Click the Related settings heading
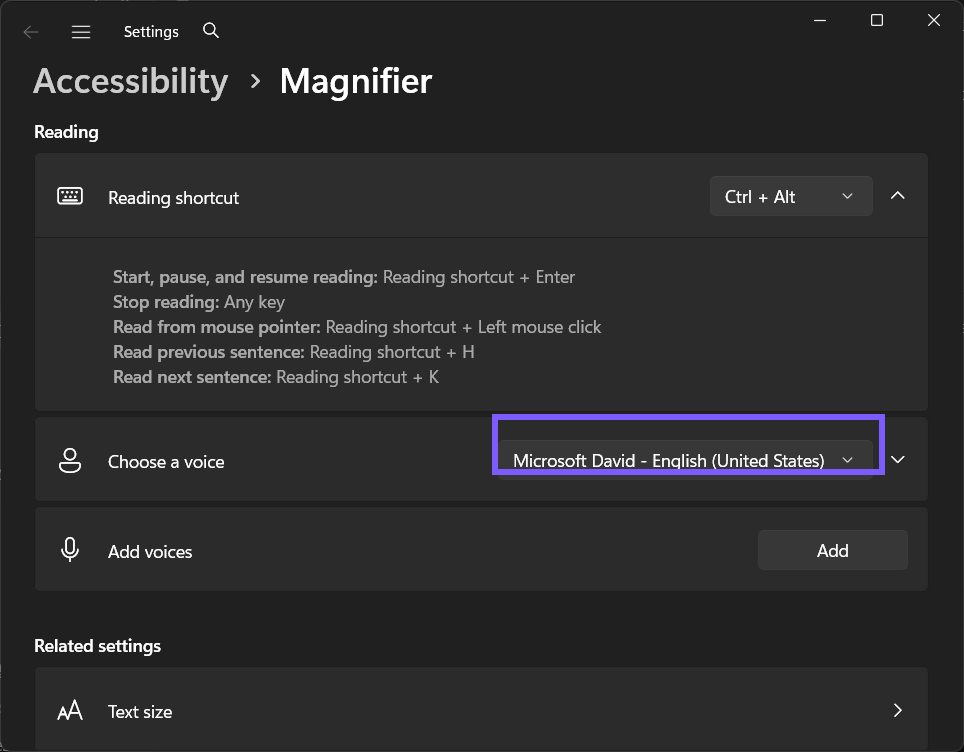This screenshot has width=964, height=752. pyautogui.click(x=98, y=646)
